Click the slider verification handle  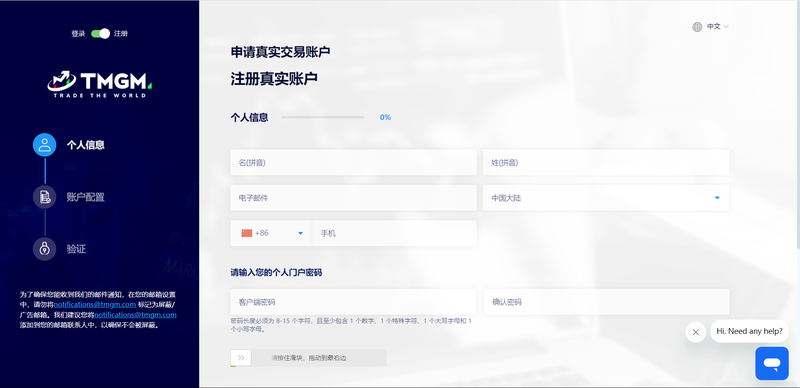(x=241, y=358)
